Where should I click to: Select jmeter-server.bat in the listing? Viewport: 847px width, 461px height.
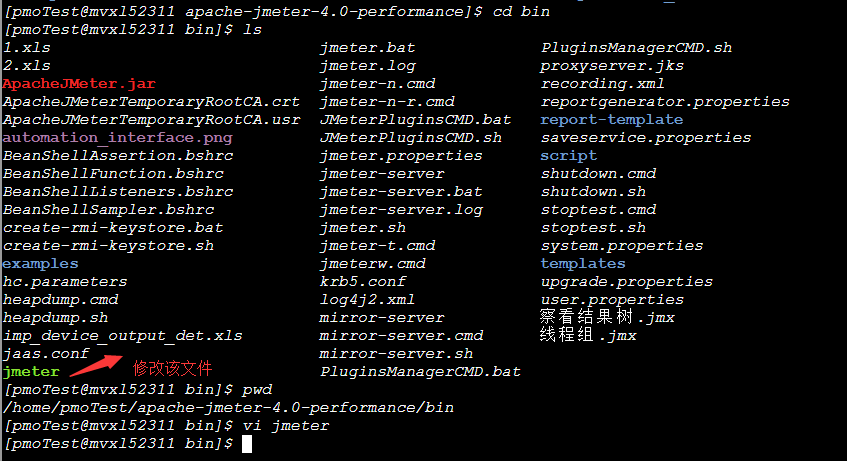401,192
